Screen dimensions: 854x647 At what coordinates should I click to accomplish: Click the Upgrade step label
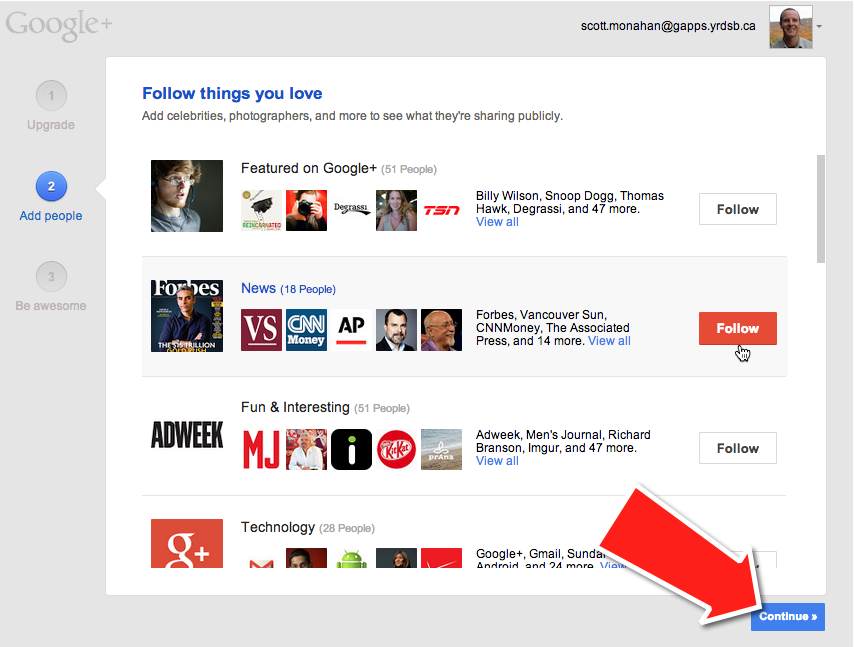click(x=51, y=125)
